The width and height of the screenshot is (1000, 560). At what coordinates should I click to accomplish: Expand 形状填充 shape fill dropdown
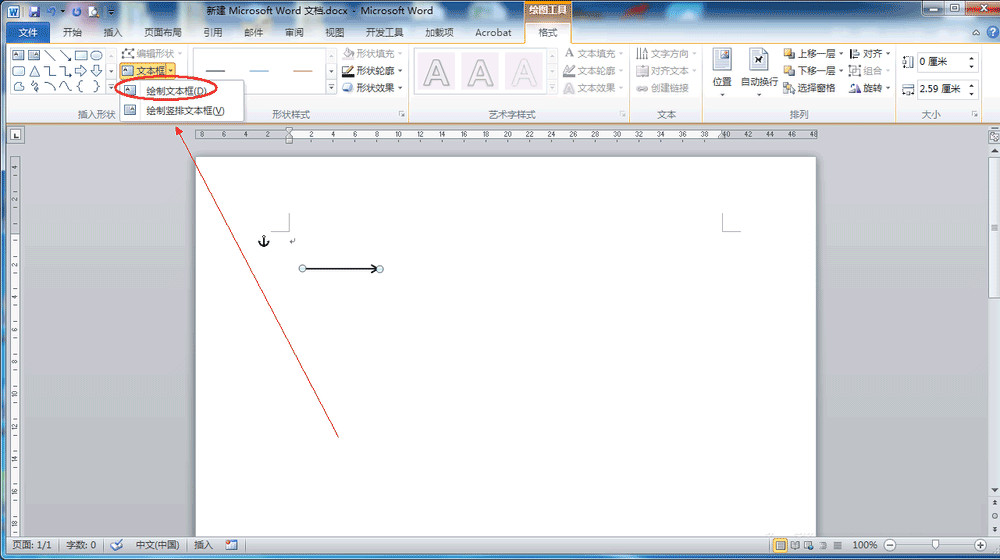click(x=400, y=54)
